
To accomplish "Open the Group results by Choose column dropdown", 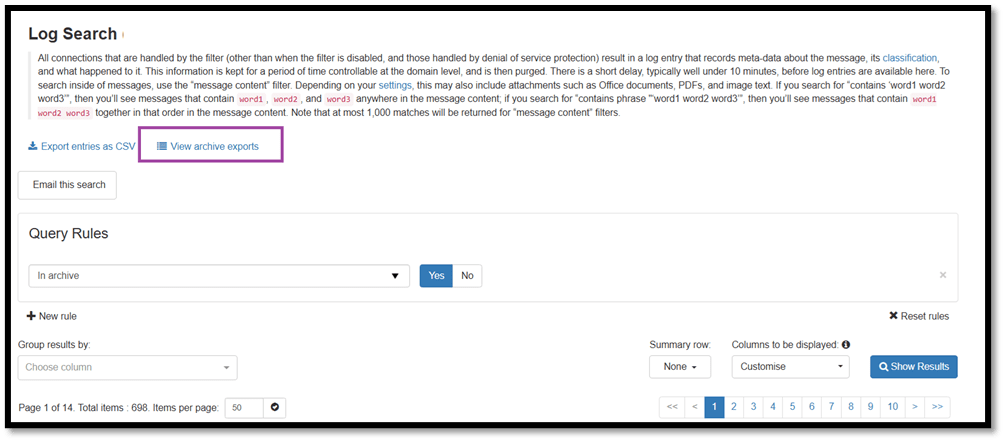I will click(127, 367).
